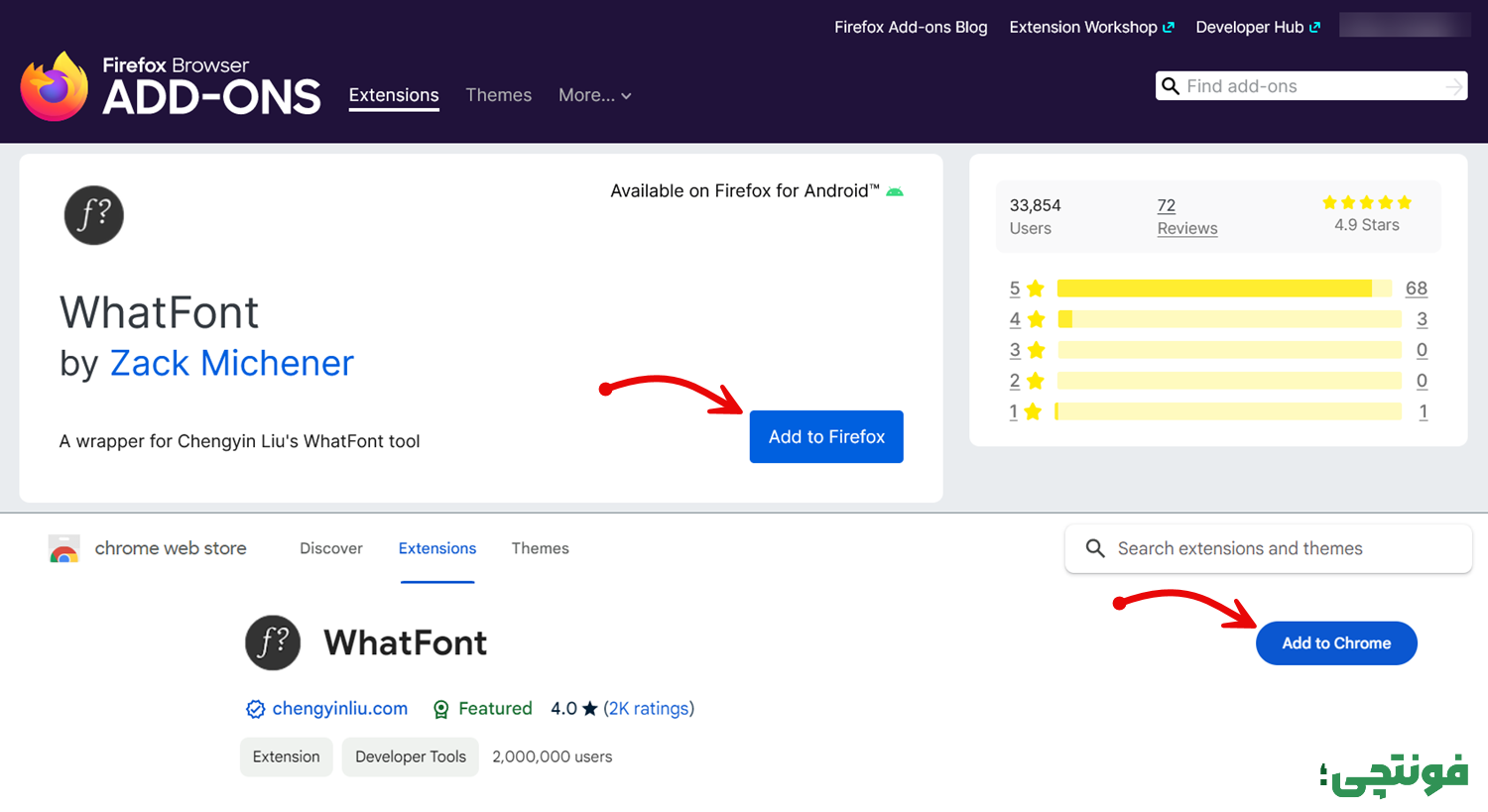The width and height of the screenshot is (1488, 812).
Task: Click the Firefox search magnifier icon
Action: (x=1171, y=86)
